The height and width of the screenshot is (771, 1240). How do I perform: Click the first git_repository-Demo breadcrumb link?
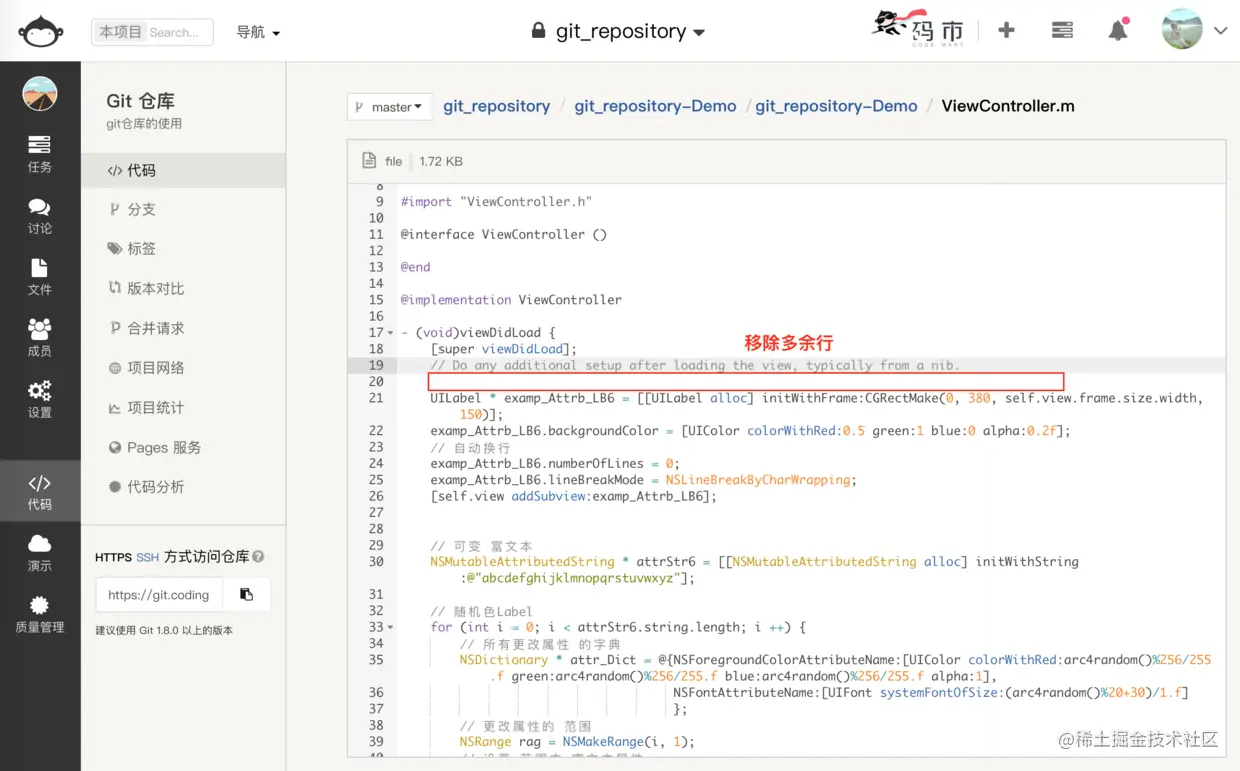click(x=655, y=106)
